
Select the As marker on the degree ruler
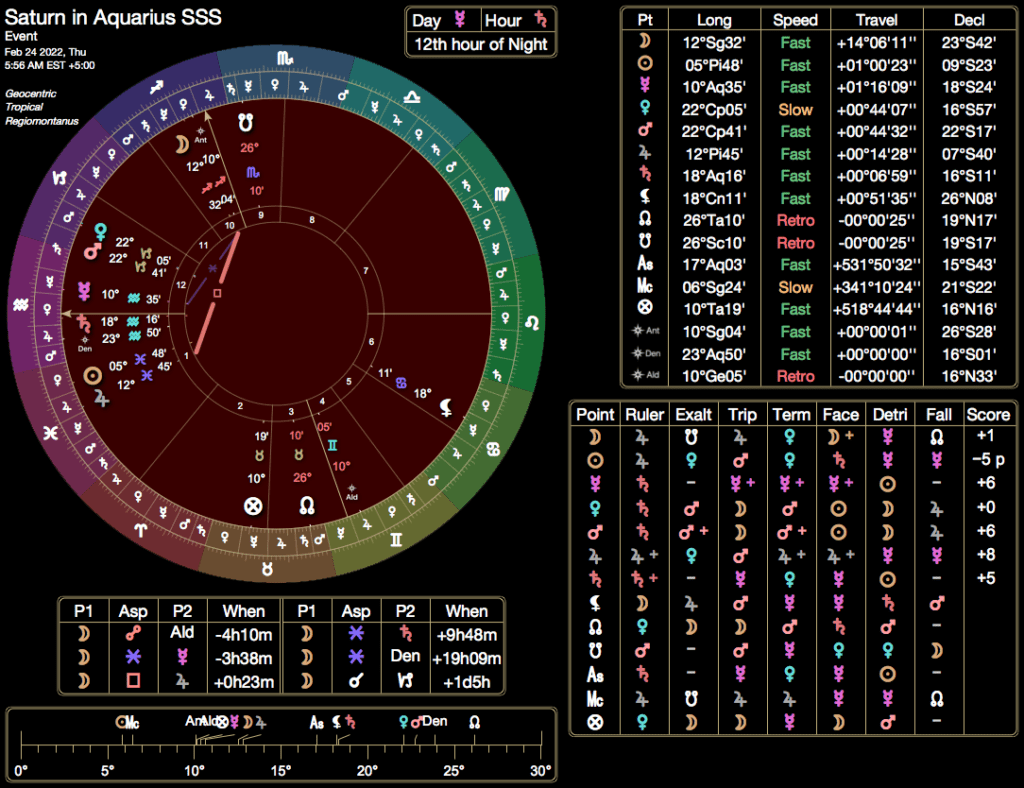317,722
